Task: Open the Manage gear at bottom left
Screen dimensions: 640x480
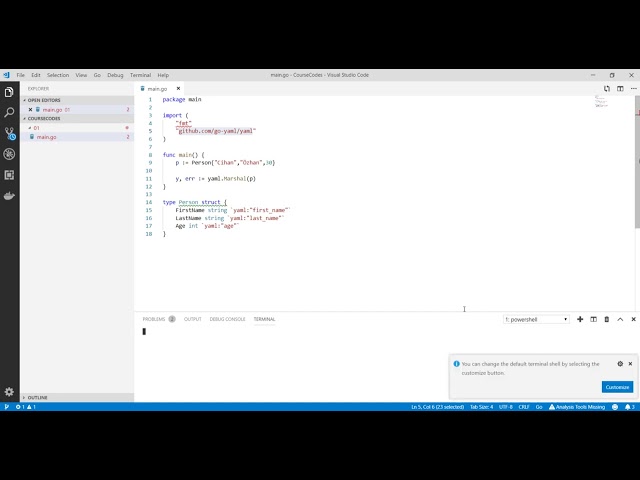Action: point(9,392)
